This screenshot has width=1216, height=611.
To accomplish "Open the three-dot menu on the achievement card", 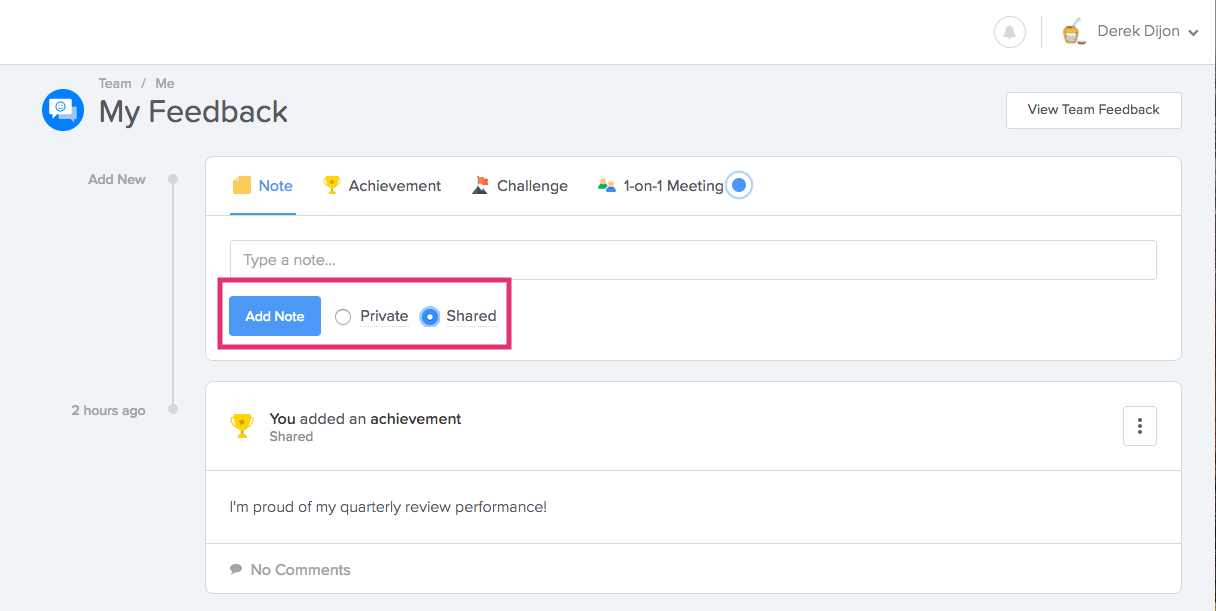I will tap(1140, 426).
